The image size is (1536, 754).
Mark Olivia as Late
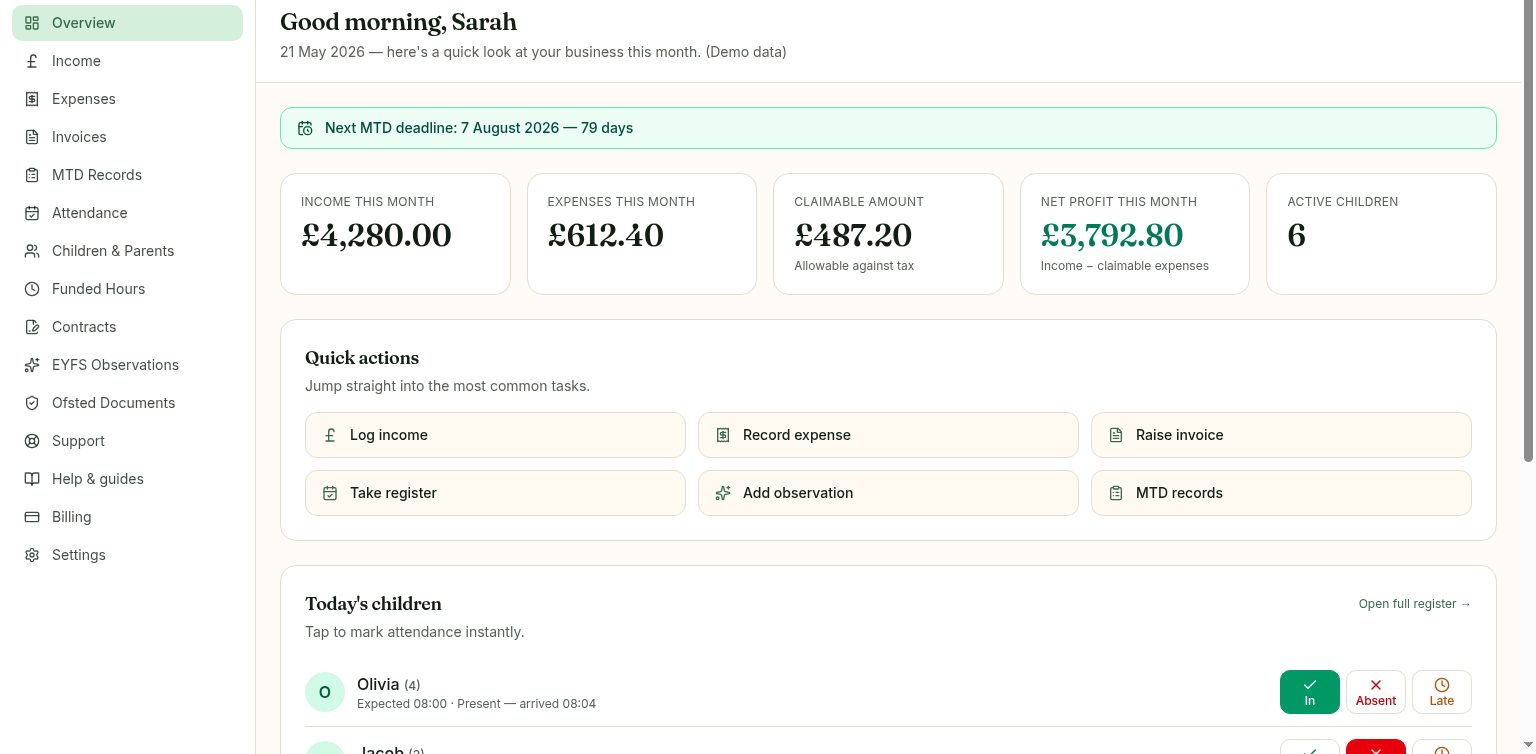point(1442,692)
